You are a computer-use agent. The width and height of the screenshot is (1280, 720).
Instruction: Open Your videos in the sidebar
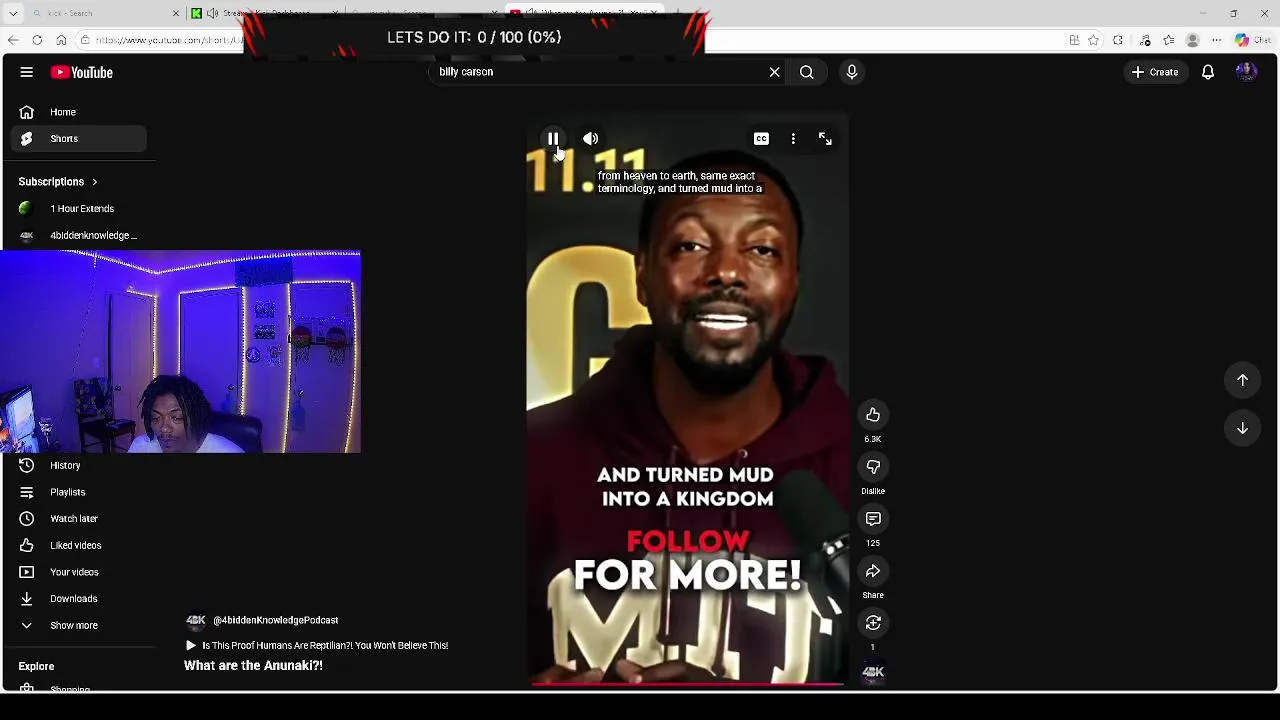[x=80, y=572]
